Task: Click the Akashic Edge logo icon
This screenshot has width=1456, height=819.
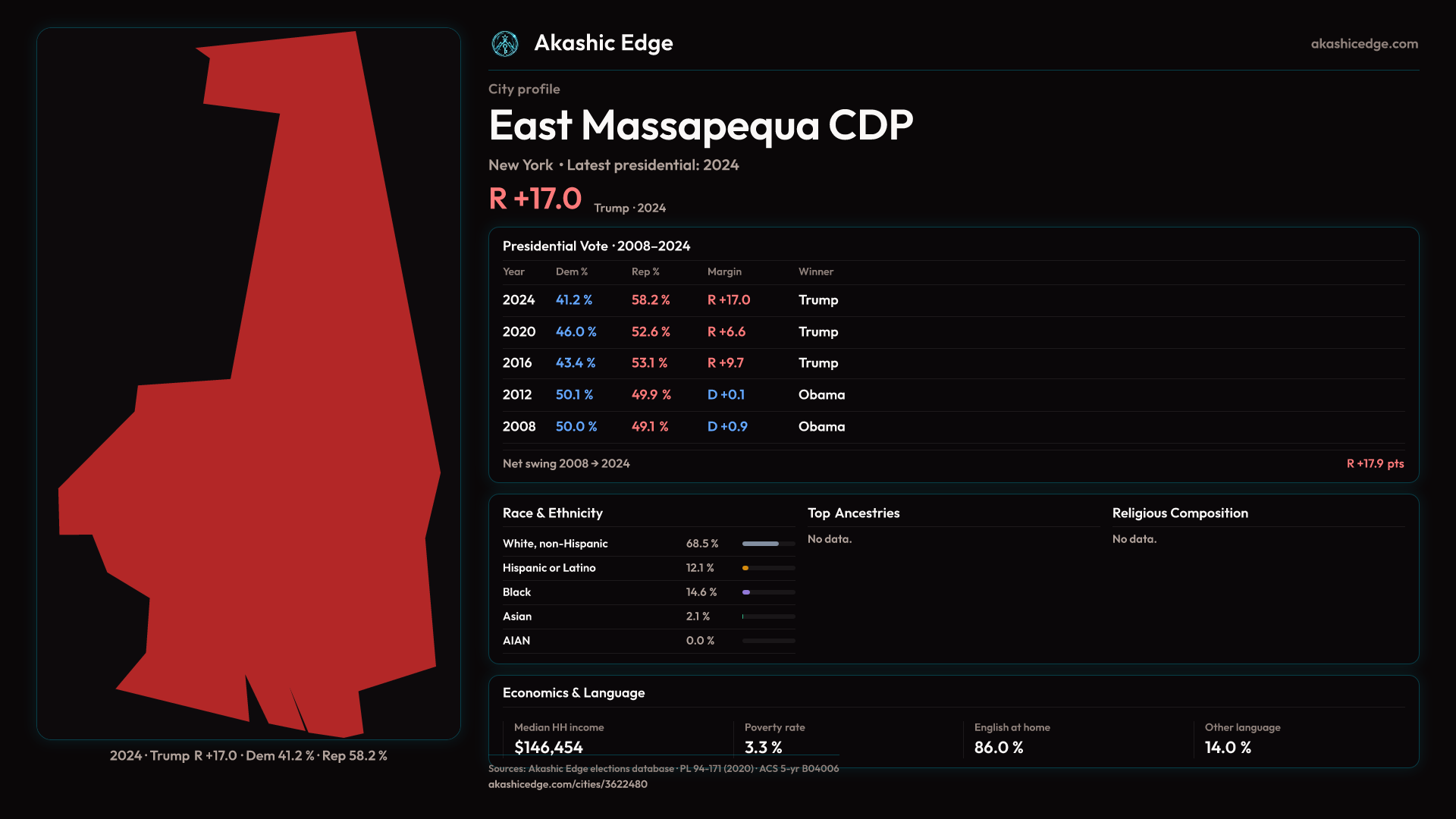Action: (505, 44)
